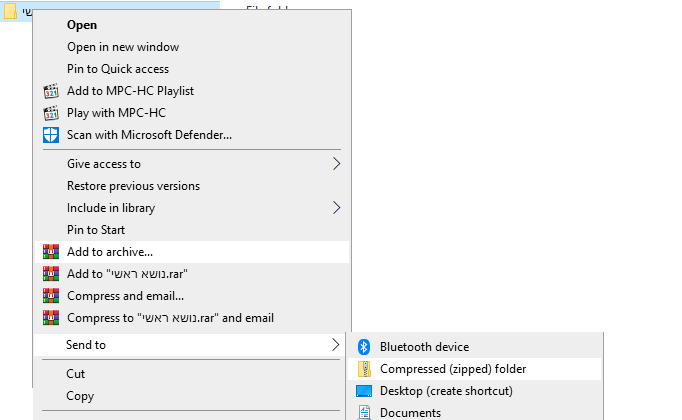Click the WinRAR icon beside Add to archive
This screenshot has width=682, height=420.
(x=51, y=252)
